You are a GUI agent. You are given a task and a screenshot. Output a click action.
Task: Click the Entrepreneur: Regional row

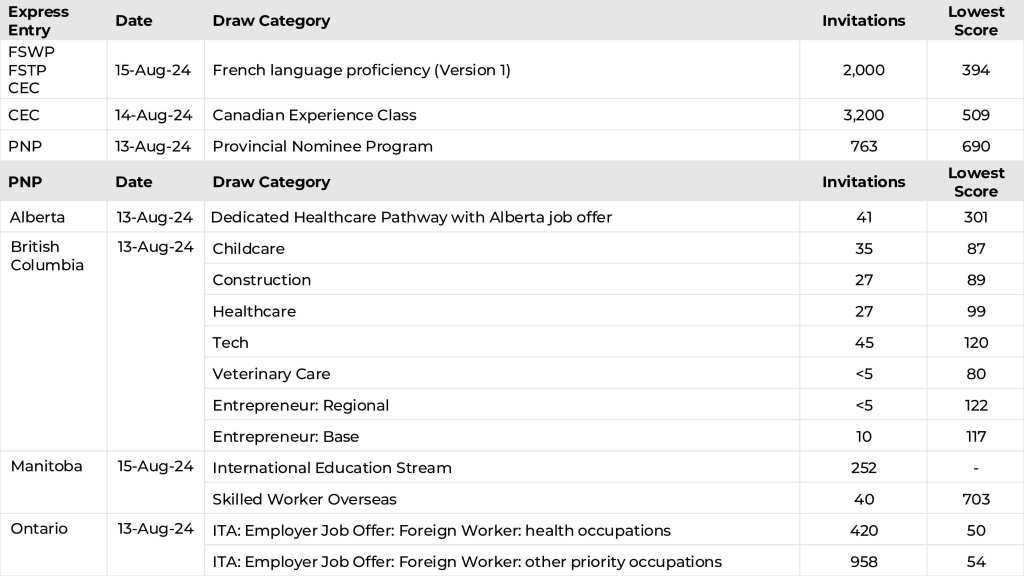300,405
